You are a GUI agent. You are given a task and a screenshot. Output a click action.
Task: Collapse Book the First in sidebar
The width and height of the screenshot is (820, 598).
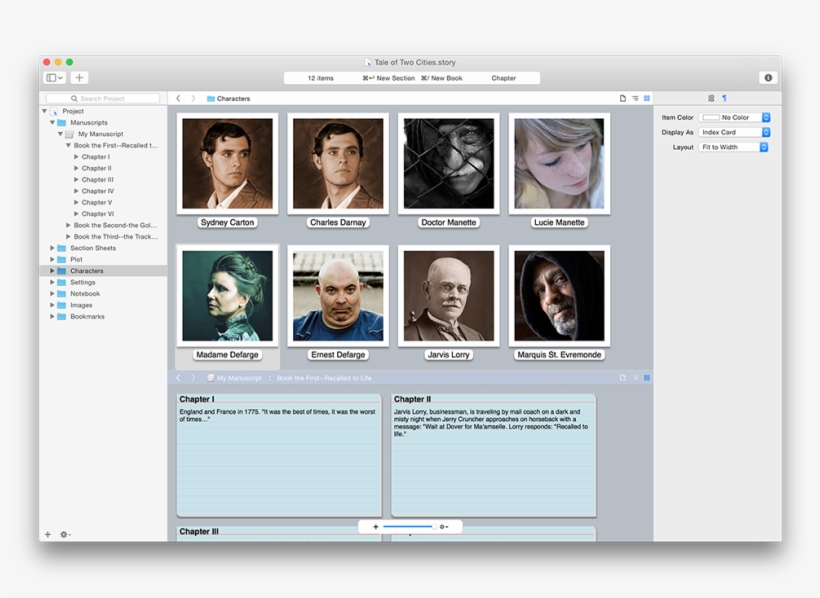[68, 145]
